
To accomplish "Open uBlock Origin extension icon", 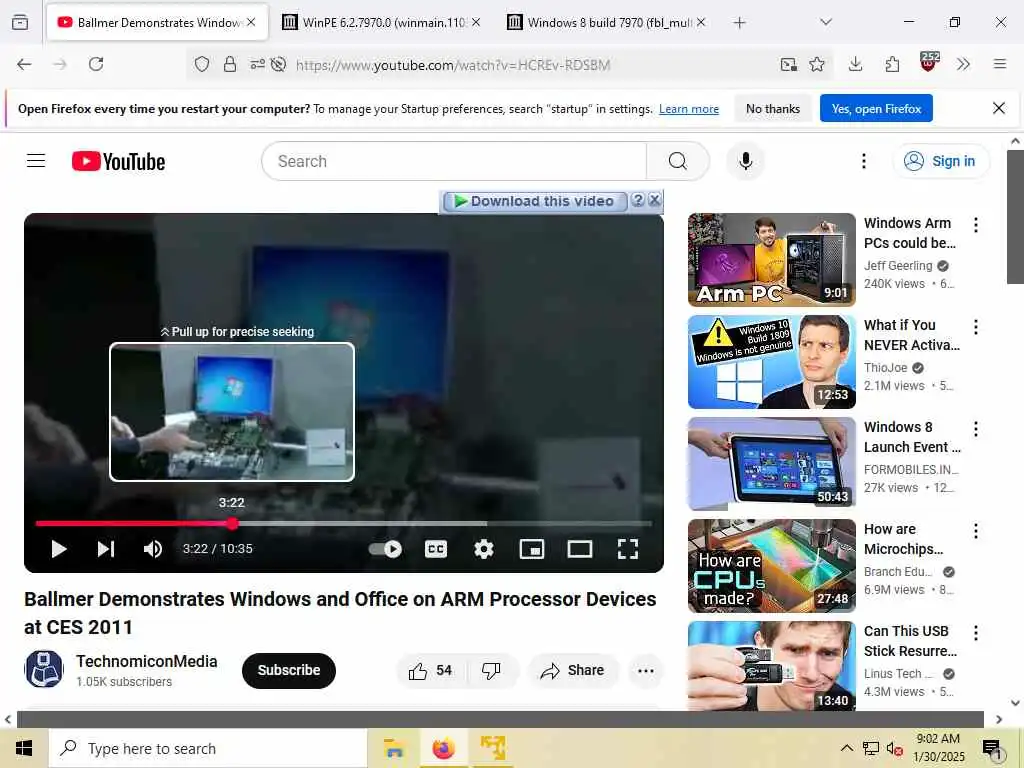I will coord(929,62).
